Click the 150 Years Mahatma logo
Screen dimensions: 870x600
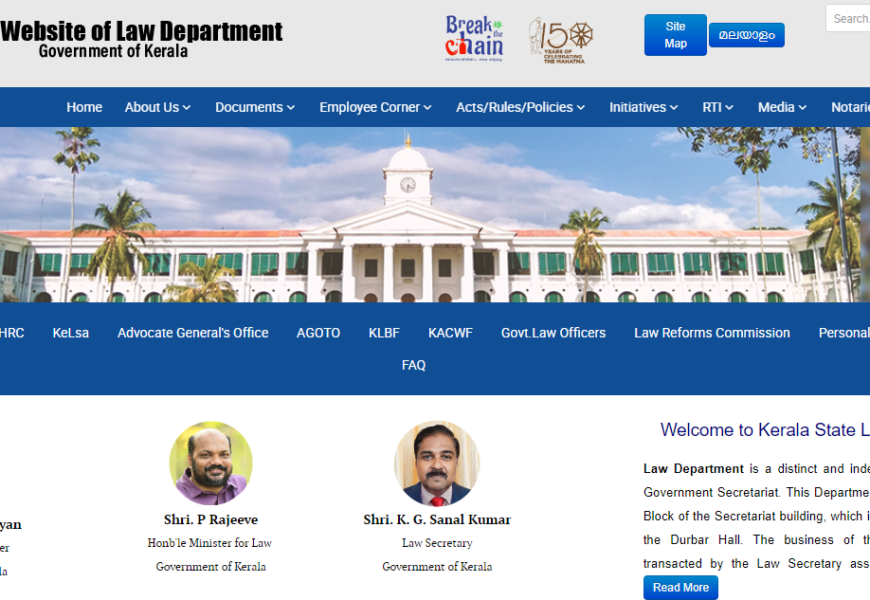point(561,41)
